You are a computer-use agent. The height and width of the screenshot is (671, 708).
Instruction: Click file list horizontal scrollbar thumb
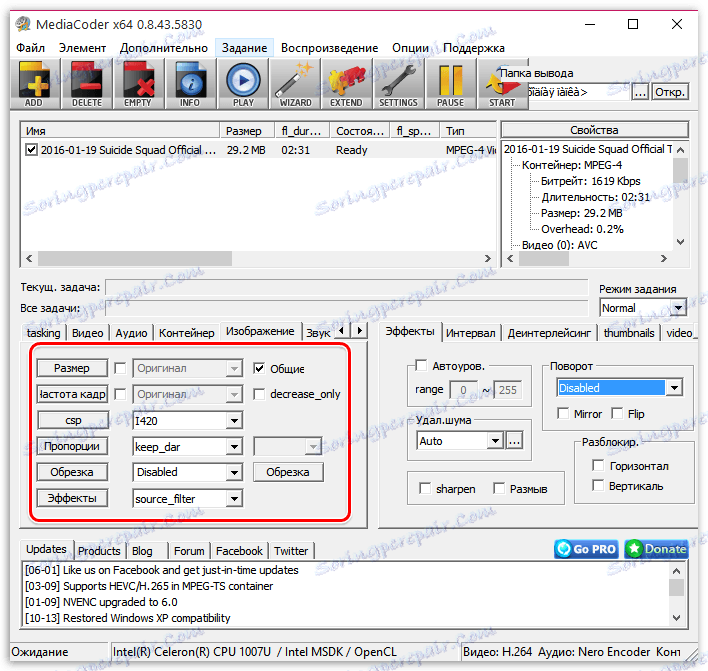coord(135,259)
